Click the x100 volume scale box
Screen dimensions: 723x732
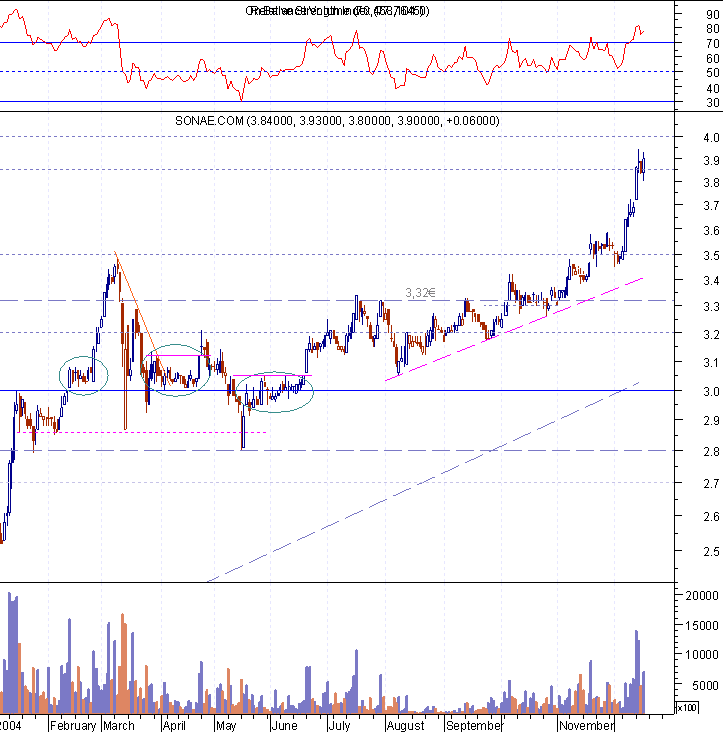click(687, 708)
